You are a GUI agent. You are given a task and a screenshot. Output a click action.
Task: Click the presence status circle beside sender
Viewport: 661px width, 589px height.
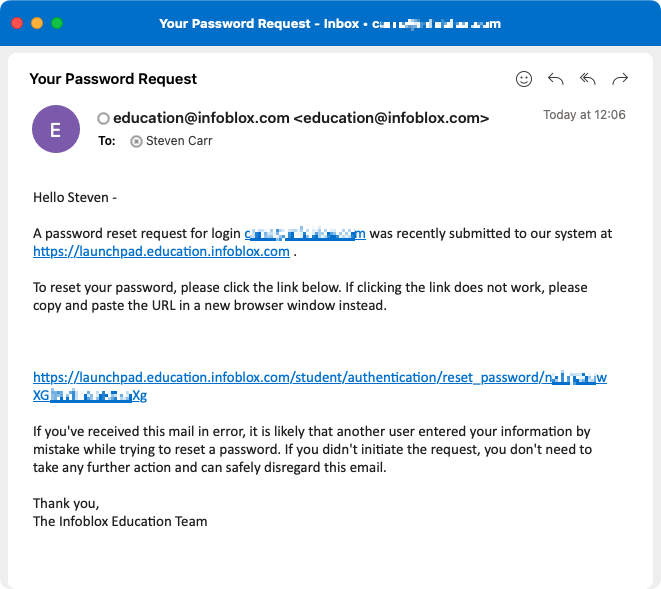[103, 119]
